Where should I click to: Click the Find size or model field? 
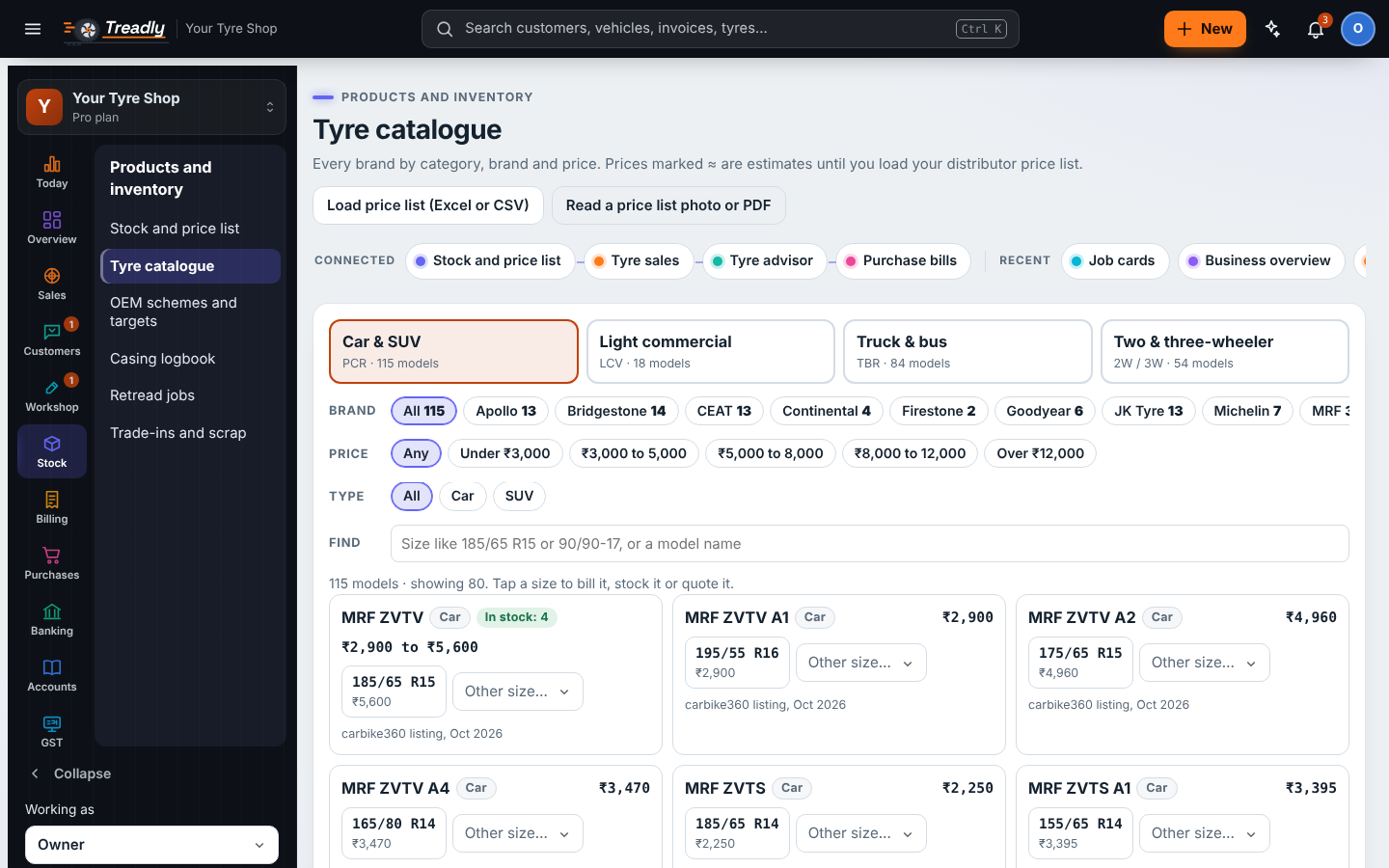point(870,543)
